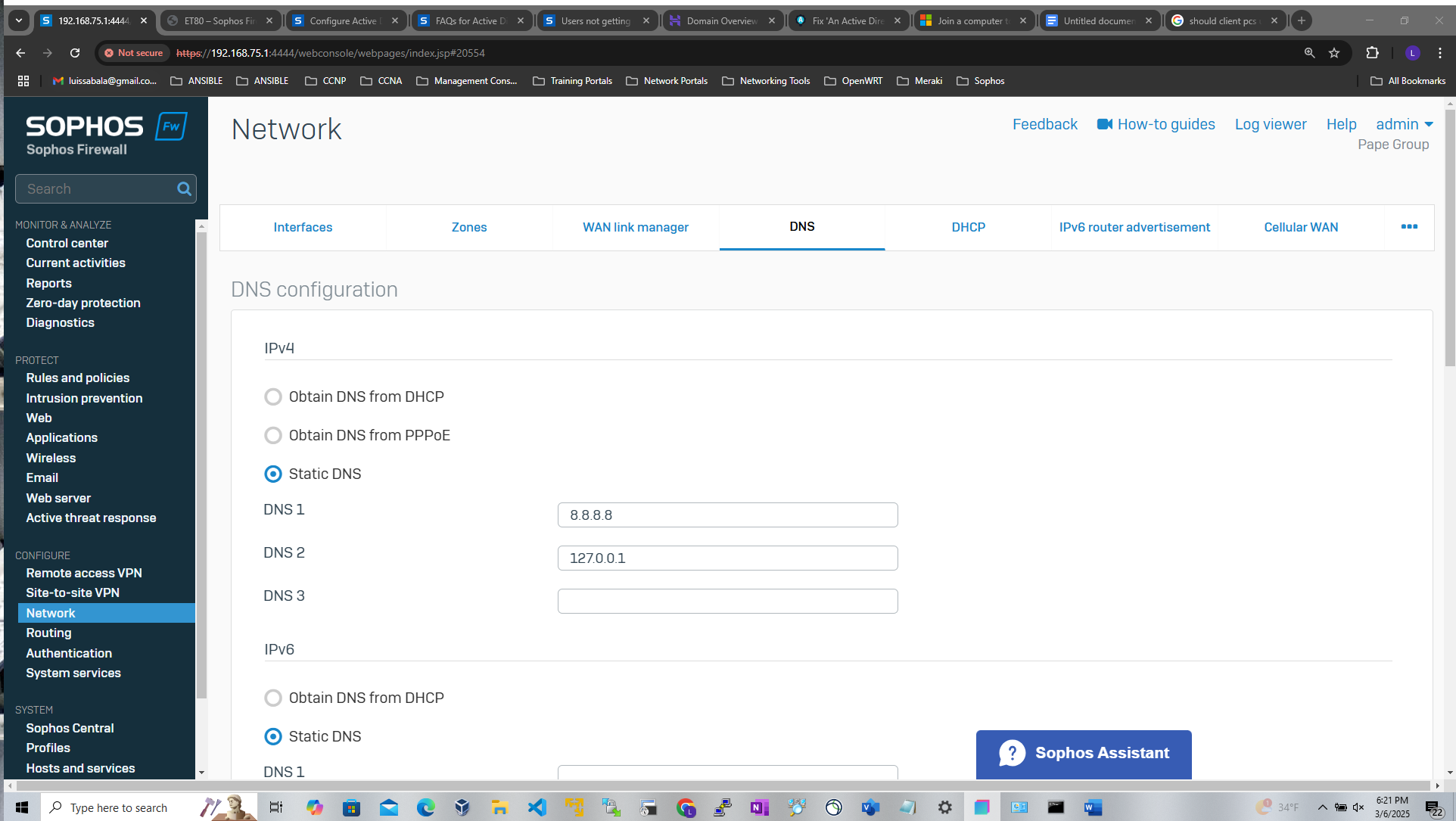The width and height of the screenshot is (1456, 821).
Task: Open Settings gear from taskbar
Action: 944,807
